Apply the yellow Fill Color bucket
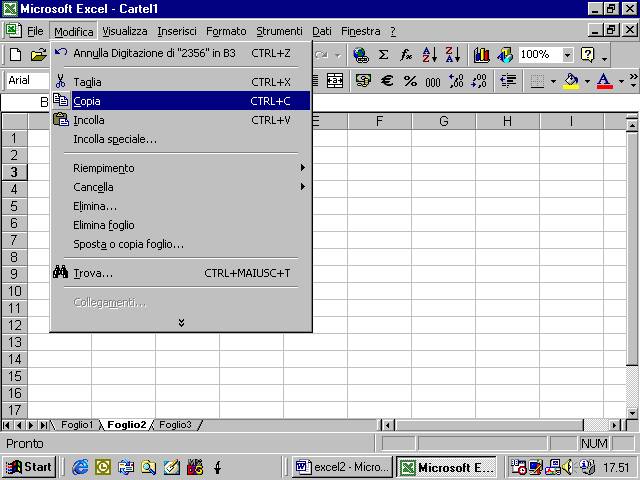640x480 pixels. [x=571, y=81]
